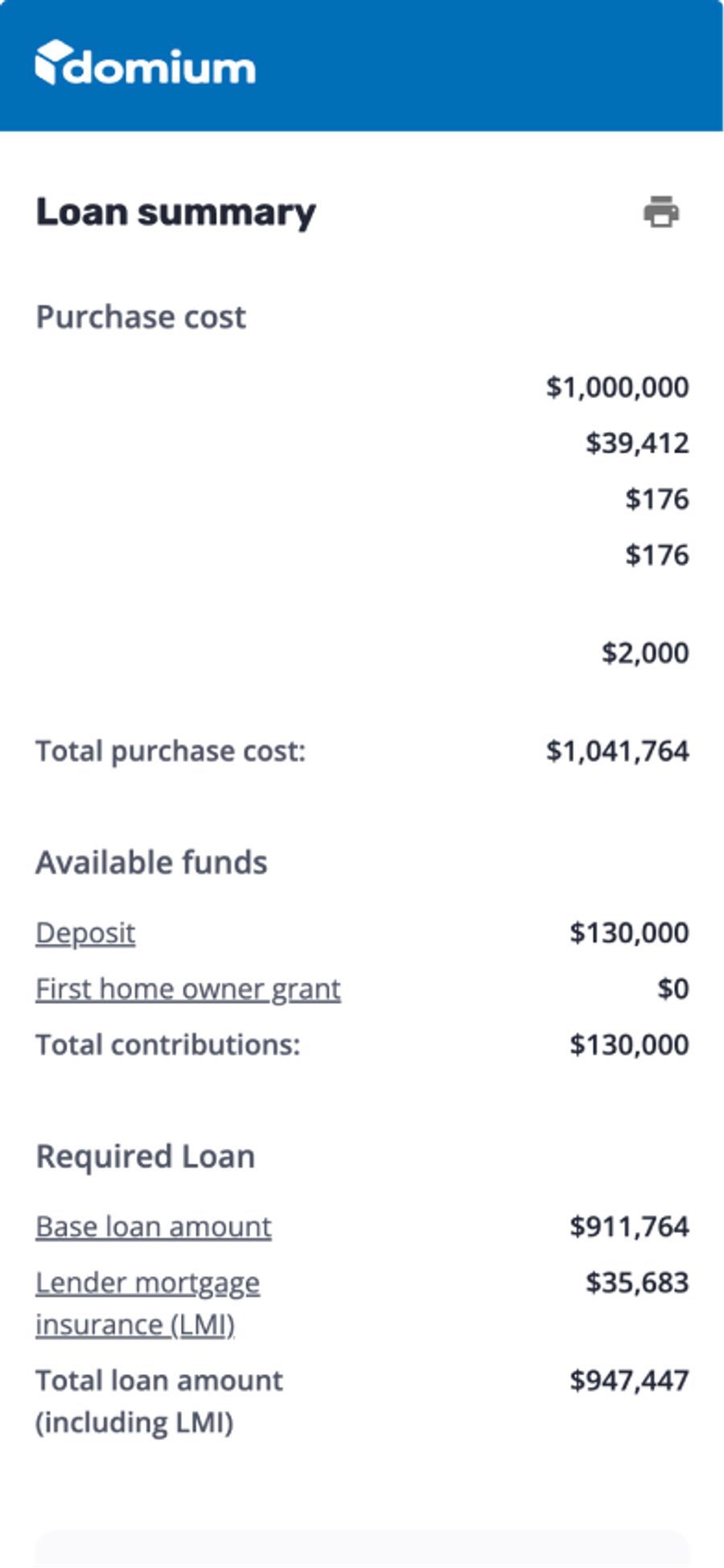Viewport: 724px width, 1568px height.
Task: Open the First home owner grant link
Action: tap(187, 988)
